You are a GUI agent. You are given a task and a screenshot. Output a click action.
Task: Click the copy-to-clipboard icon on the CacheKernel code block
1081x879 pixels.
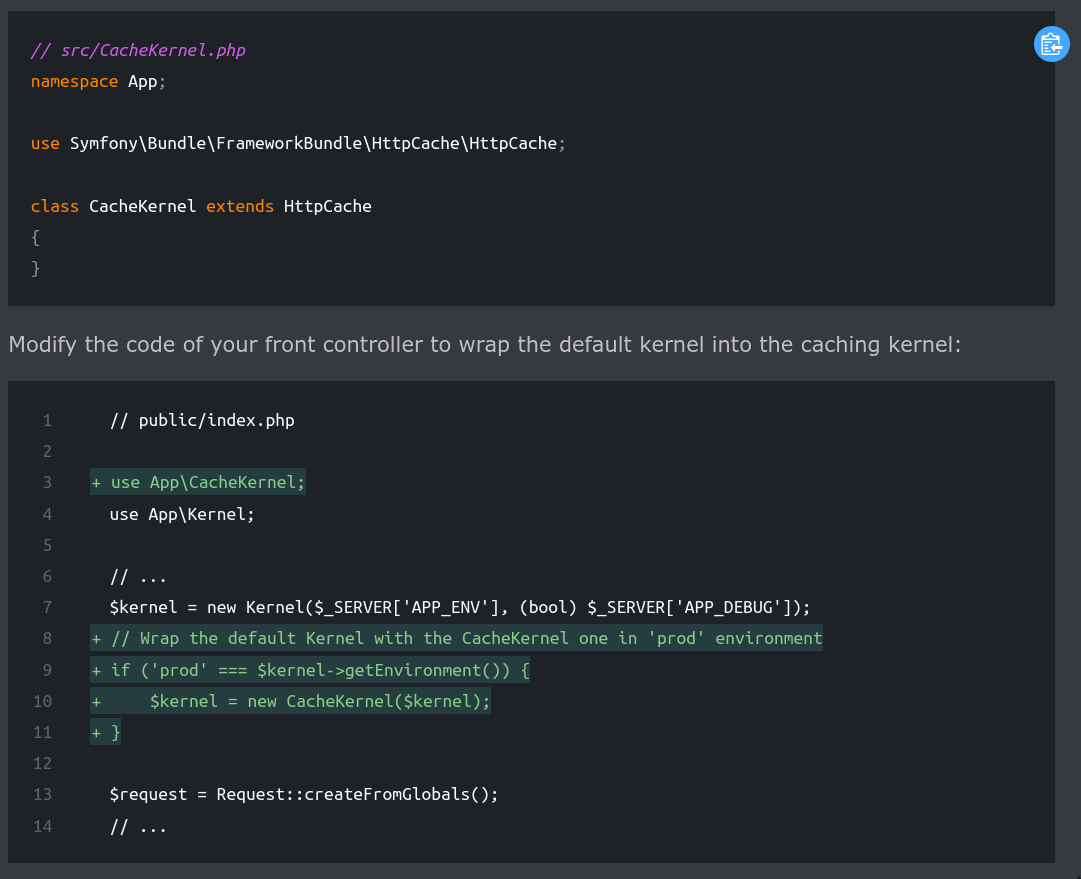[1051, 44]
